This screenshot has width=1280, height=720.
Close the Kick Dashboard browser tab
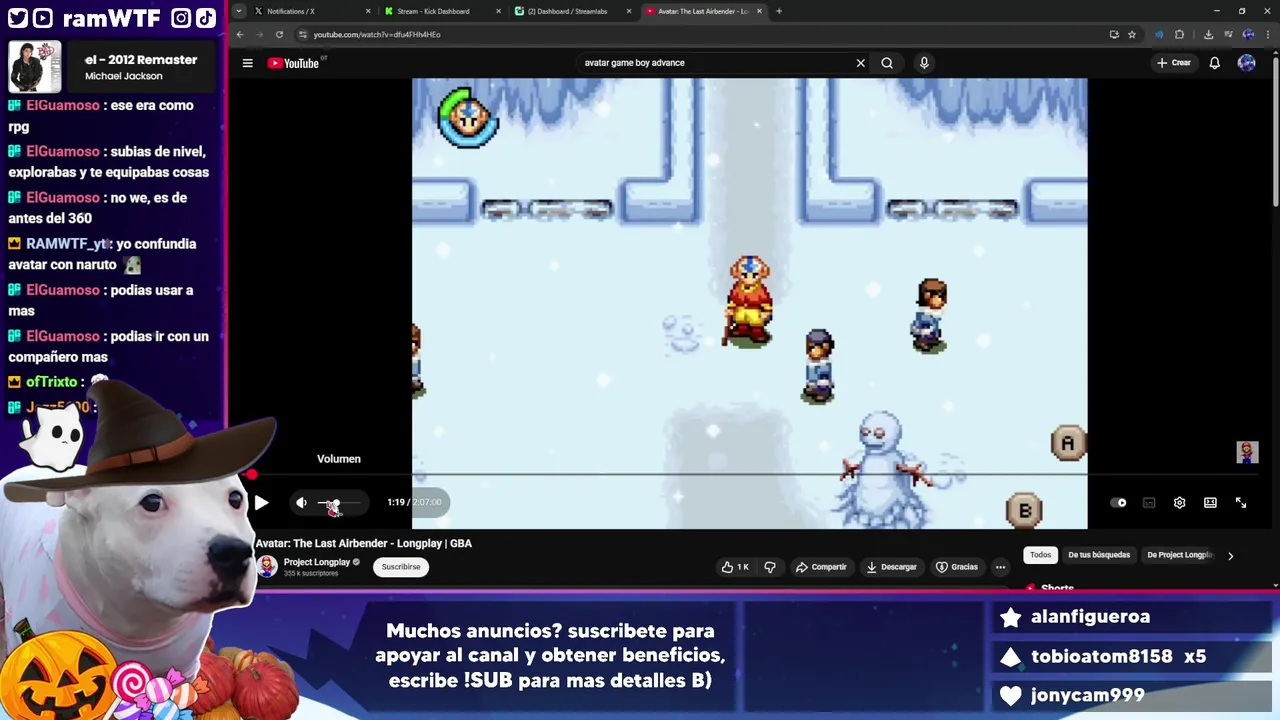click(x=498, y=11)
